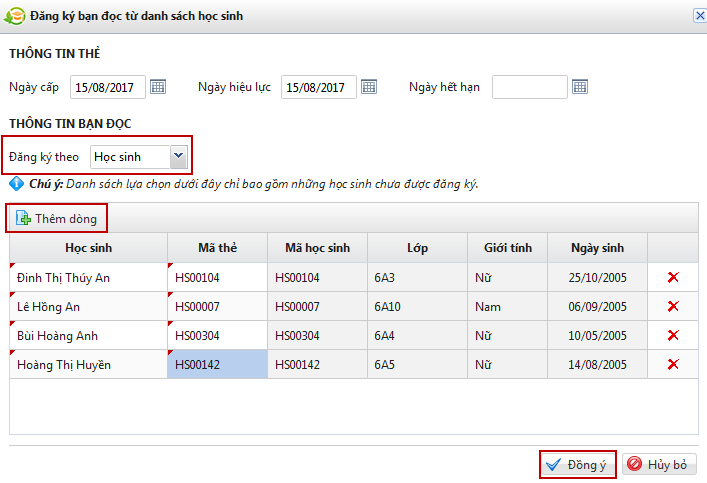Remove the Lê Hồng An row

click(x=673, y=306)
